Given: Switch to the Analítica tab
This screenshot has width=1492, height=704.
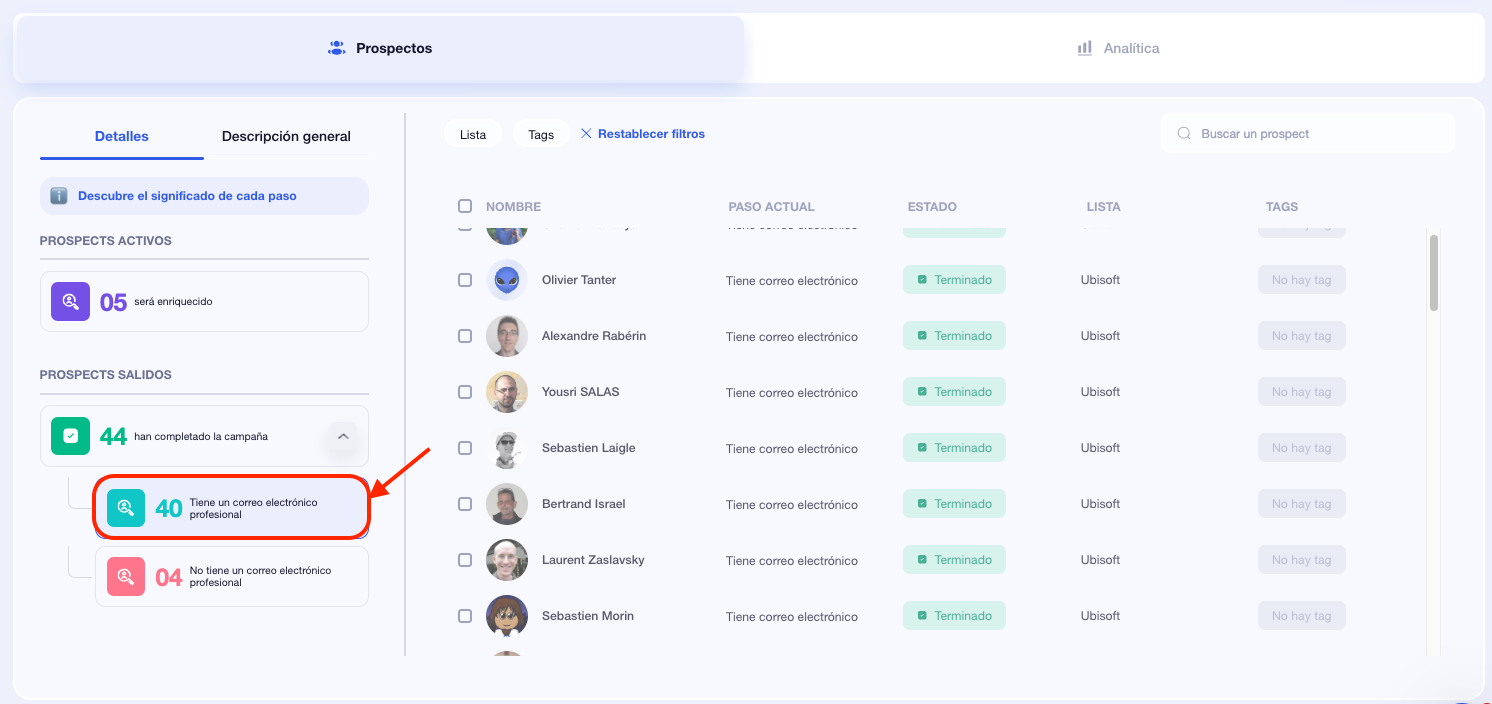Looking at the screenshot, I should pos(1118,48).
